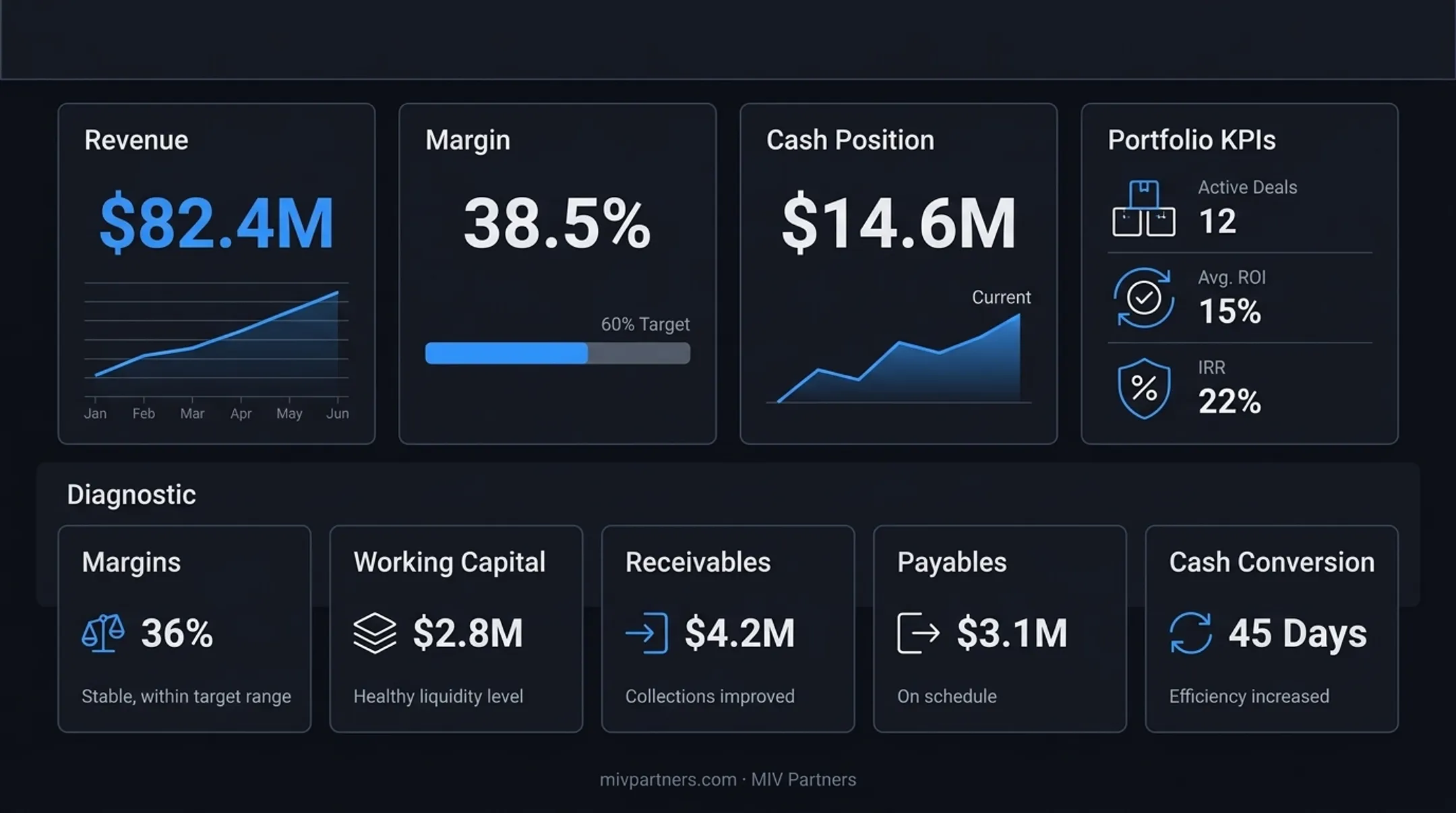This screenshot has height=813, width=1456.
Task: Click the Cash Position card title
Action: tap(850, 140)
